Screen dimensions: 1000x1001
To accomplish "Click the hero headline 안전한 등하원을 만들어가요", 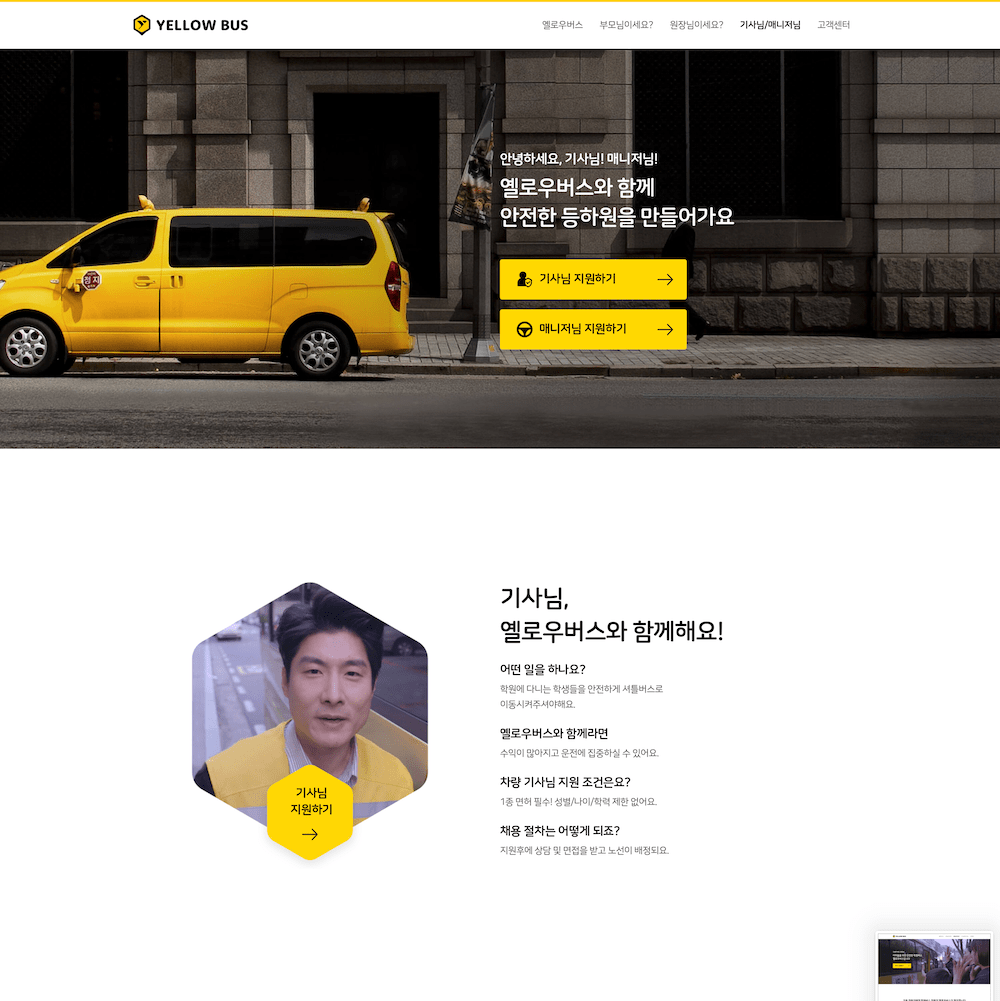I will pyautogui.click(x=616, y=217).
